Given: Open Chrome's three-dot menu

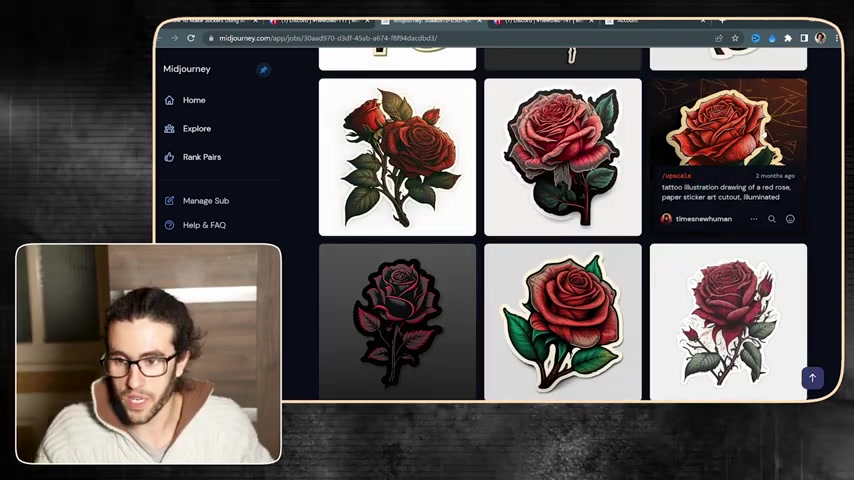Looking at the screenshot, I should [x=837, y=38].
